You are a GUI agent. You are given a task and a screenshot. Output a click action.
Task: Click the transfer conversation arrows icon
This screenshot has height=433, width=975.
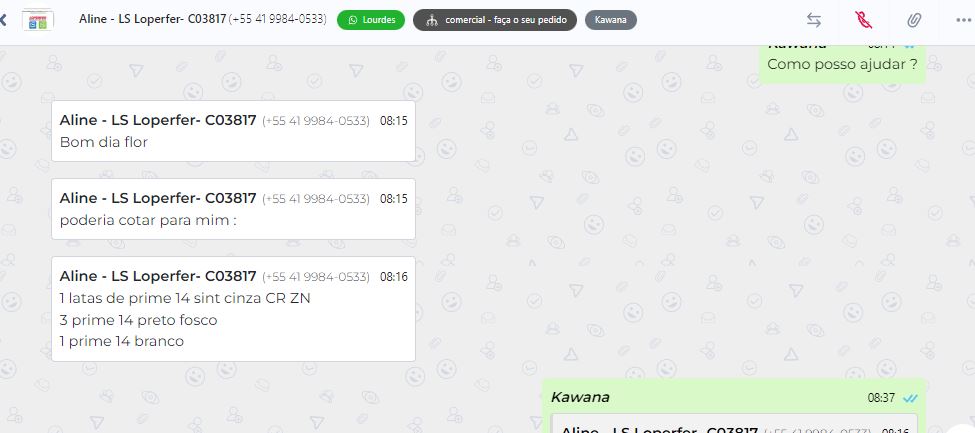(813, 20)
